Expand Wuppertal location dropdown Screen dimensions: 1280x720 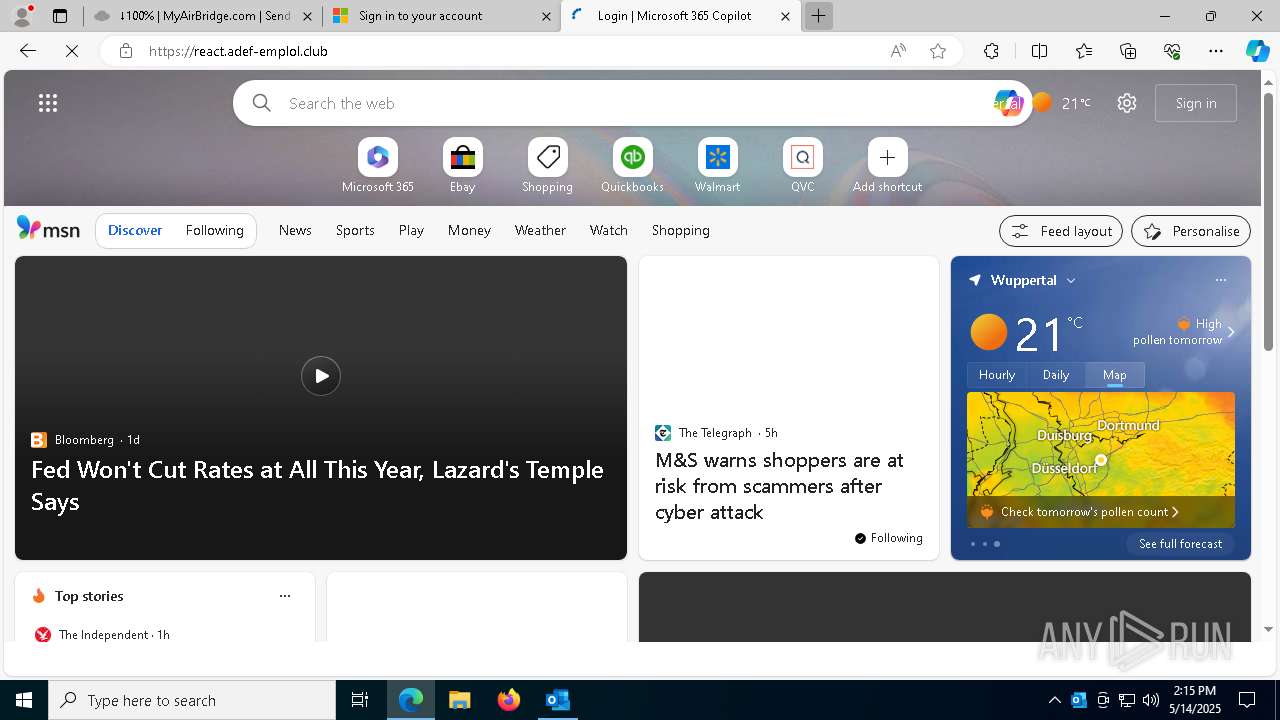point(1071,281)
